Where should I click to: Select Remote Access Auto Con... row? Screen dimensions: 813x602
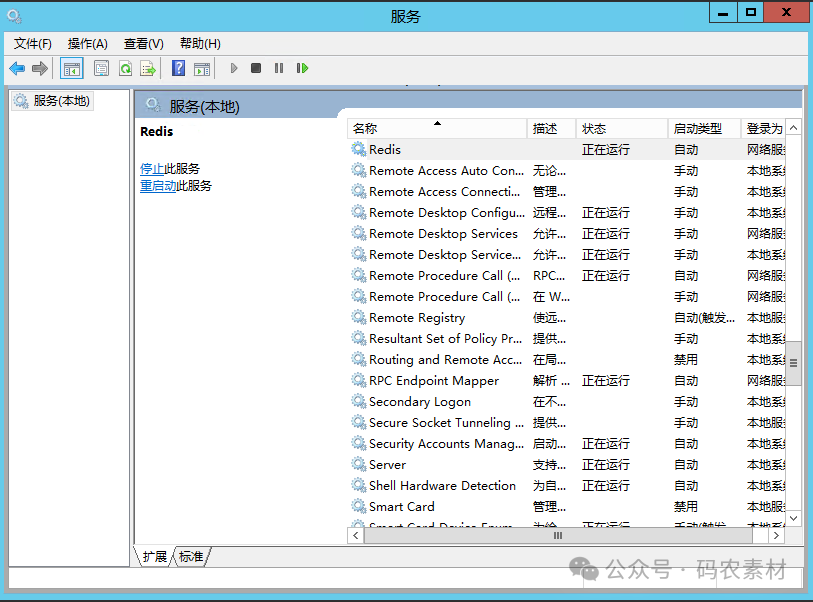point(566,171)
